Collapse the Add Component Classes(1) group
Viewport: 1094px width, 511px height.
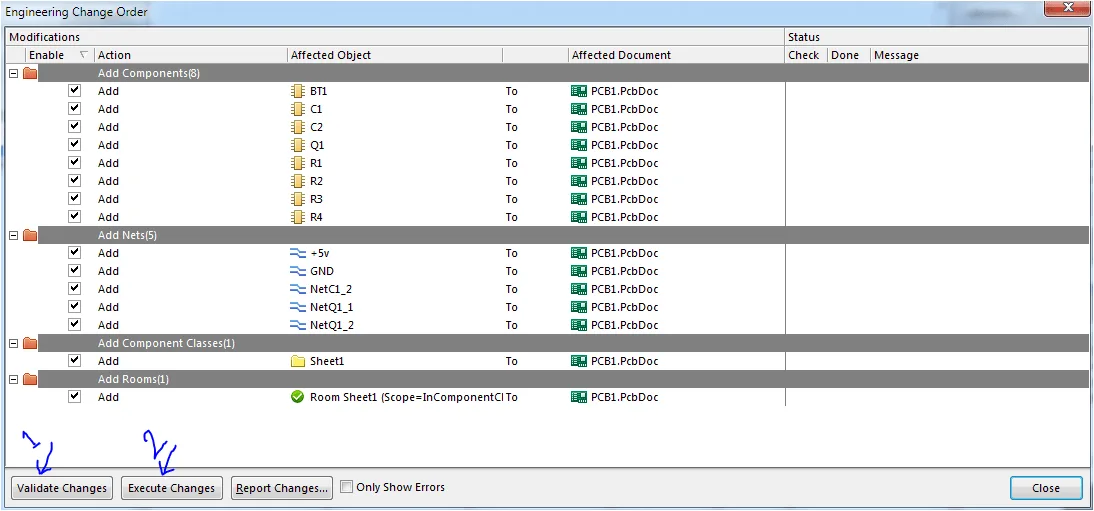tap(13, 343)
